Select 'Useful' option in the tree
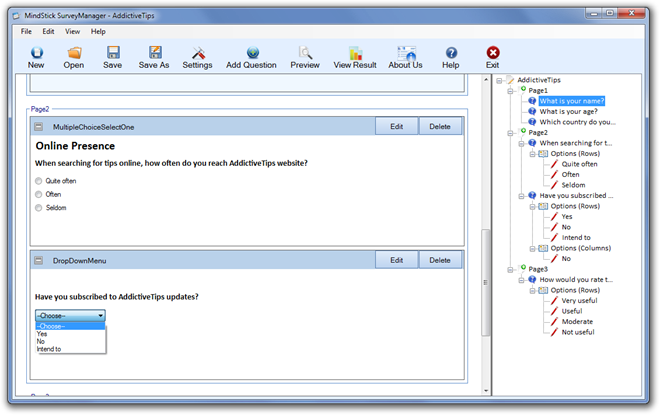The height and width of the screenshot is (415, 660). pos(572,311)
